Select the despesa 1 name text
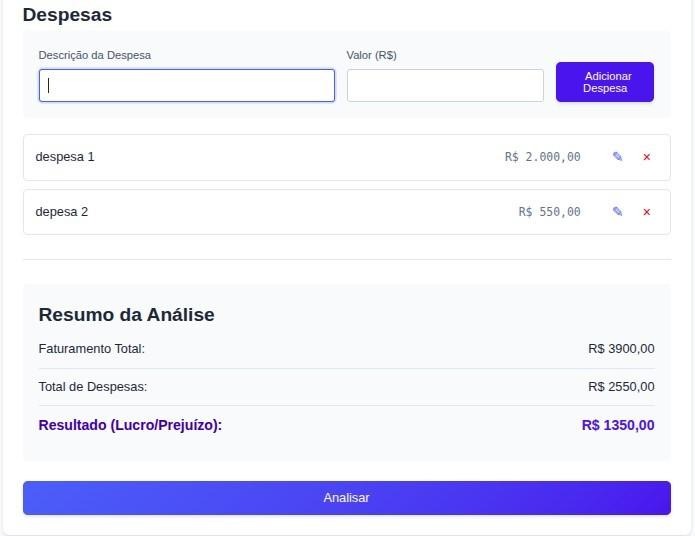The height and width of the screenshot is (536, 695). (x=65, y=157)
